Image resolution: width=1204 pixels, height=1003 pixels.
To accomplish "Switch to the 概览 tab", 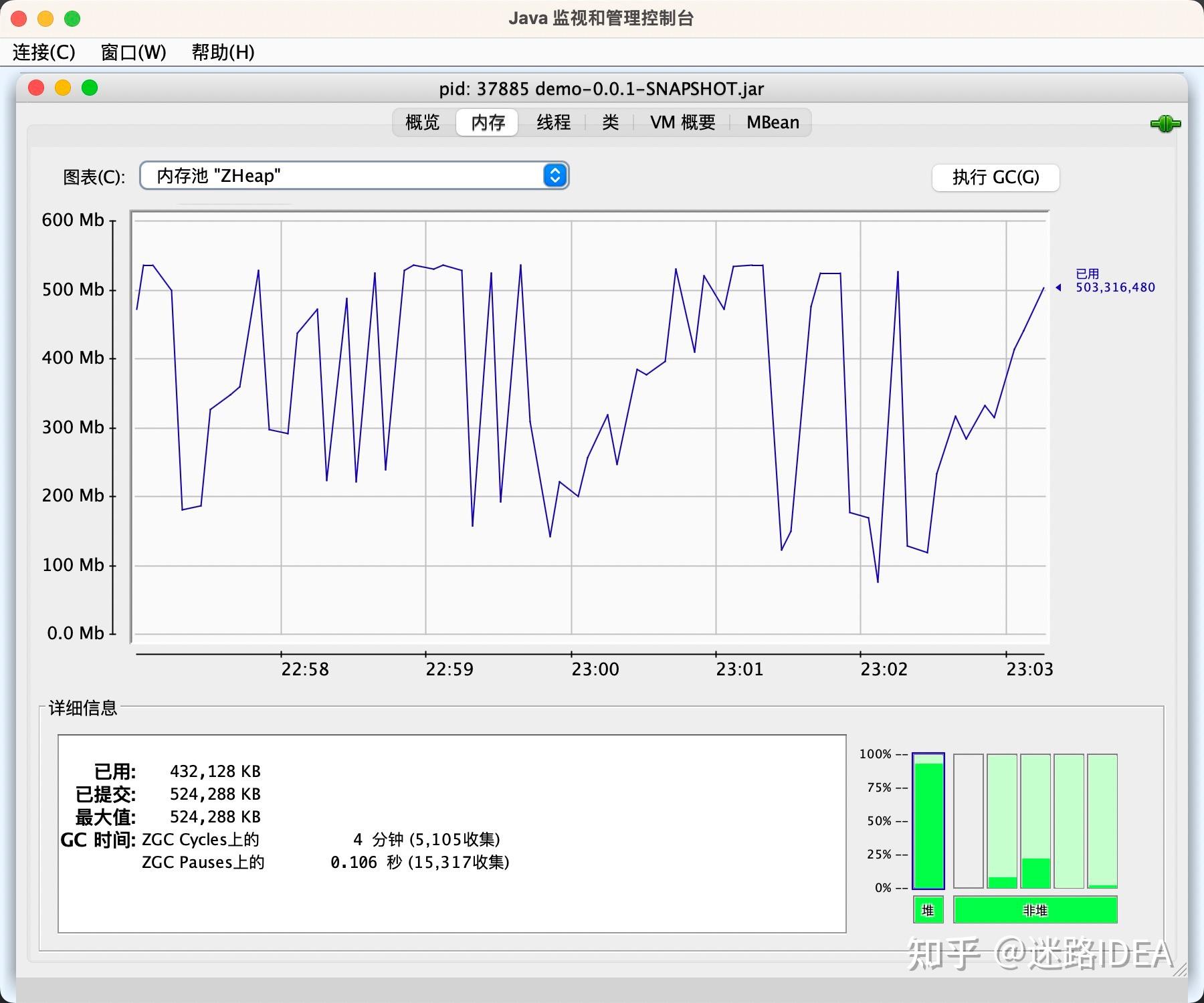I will click(x=421, y=122).
